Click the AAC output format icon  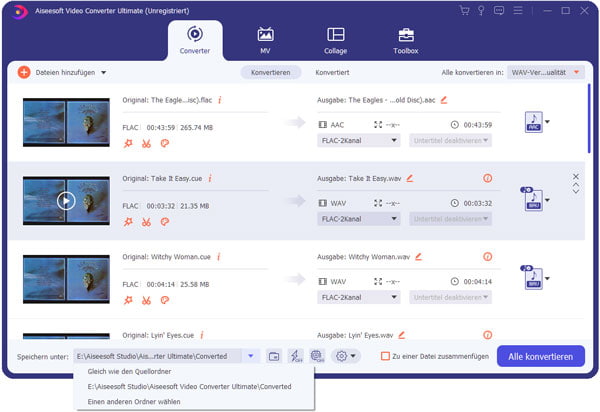[x=531, y=122]
